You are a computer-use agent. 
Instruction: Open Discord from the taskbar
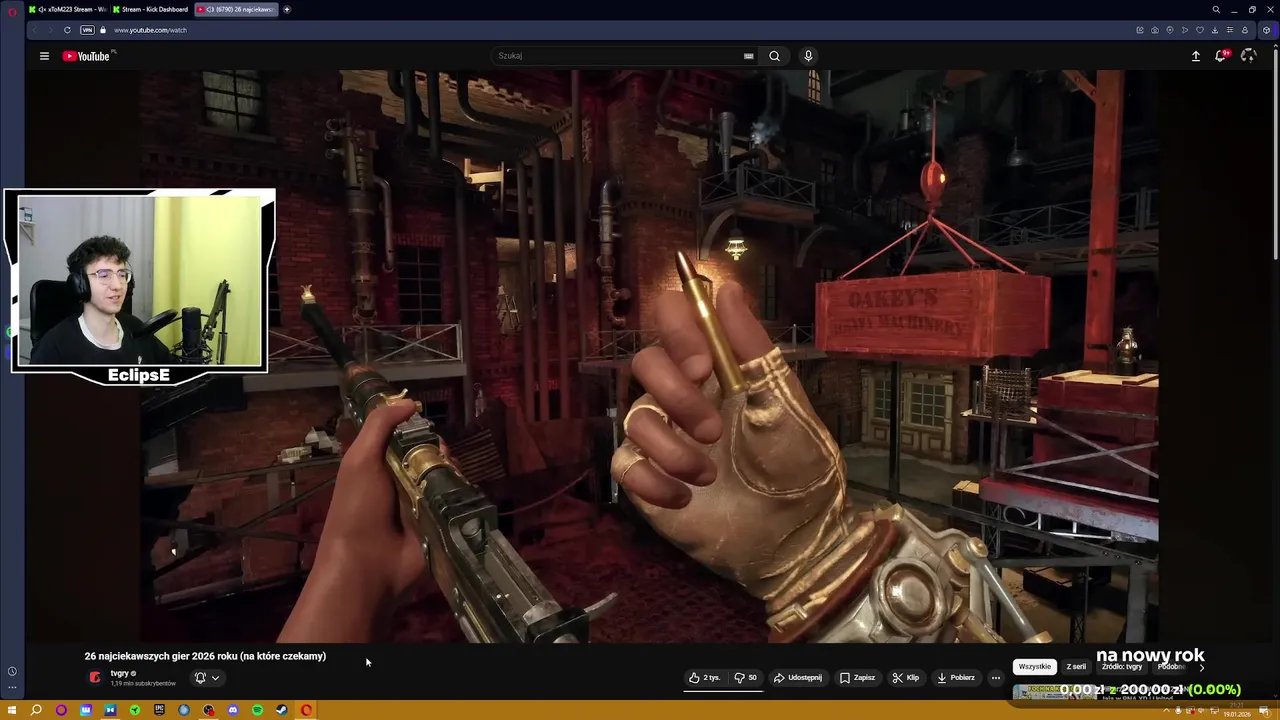coord(233,710)
